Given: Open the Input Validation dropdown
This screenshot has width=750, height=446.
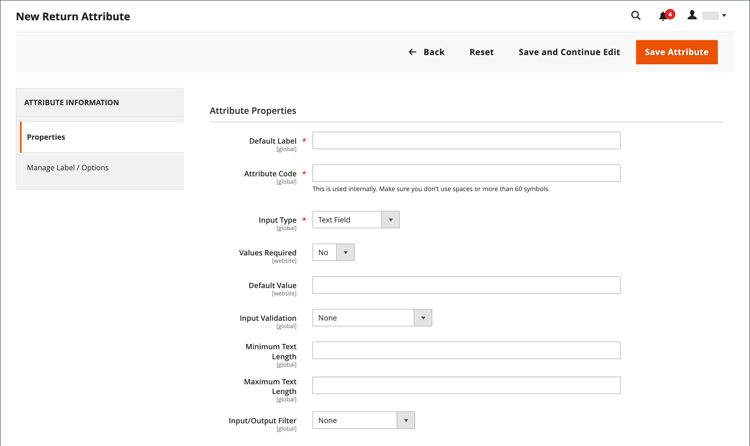Looking at the screenshot, I should pyautogui.click(x=372, y=318).
